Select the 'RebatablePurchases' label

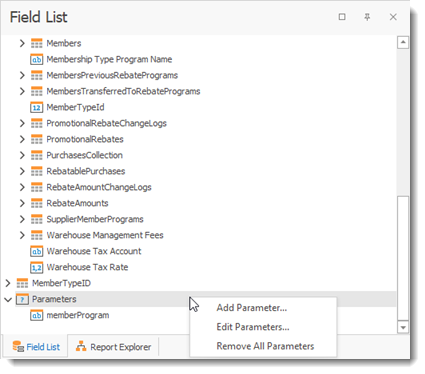coord(86,171)
